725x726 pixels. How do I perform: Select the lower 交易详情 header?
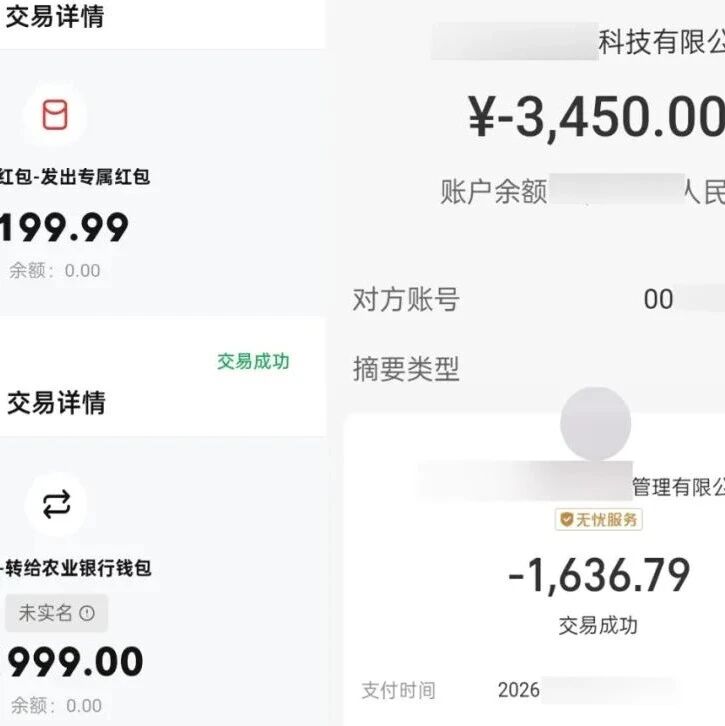(56, 402)
